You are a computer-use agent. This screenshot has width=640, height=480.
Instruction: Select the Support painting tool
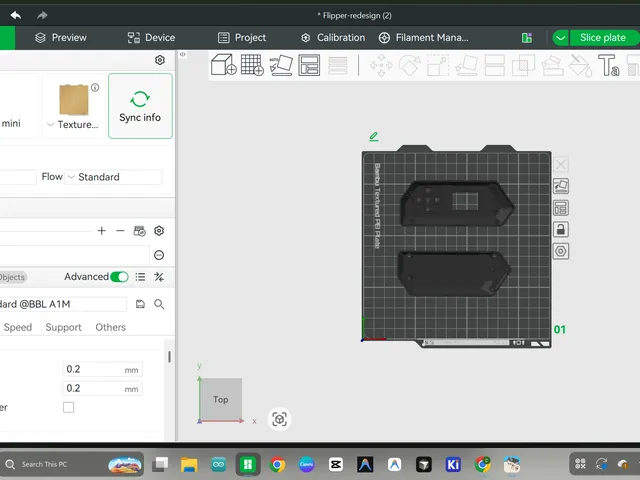pos(552,65)
